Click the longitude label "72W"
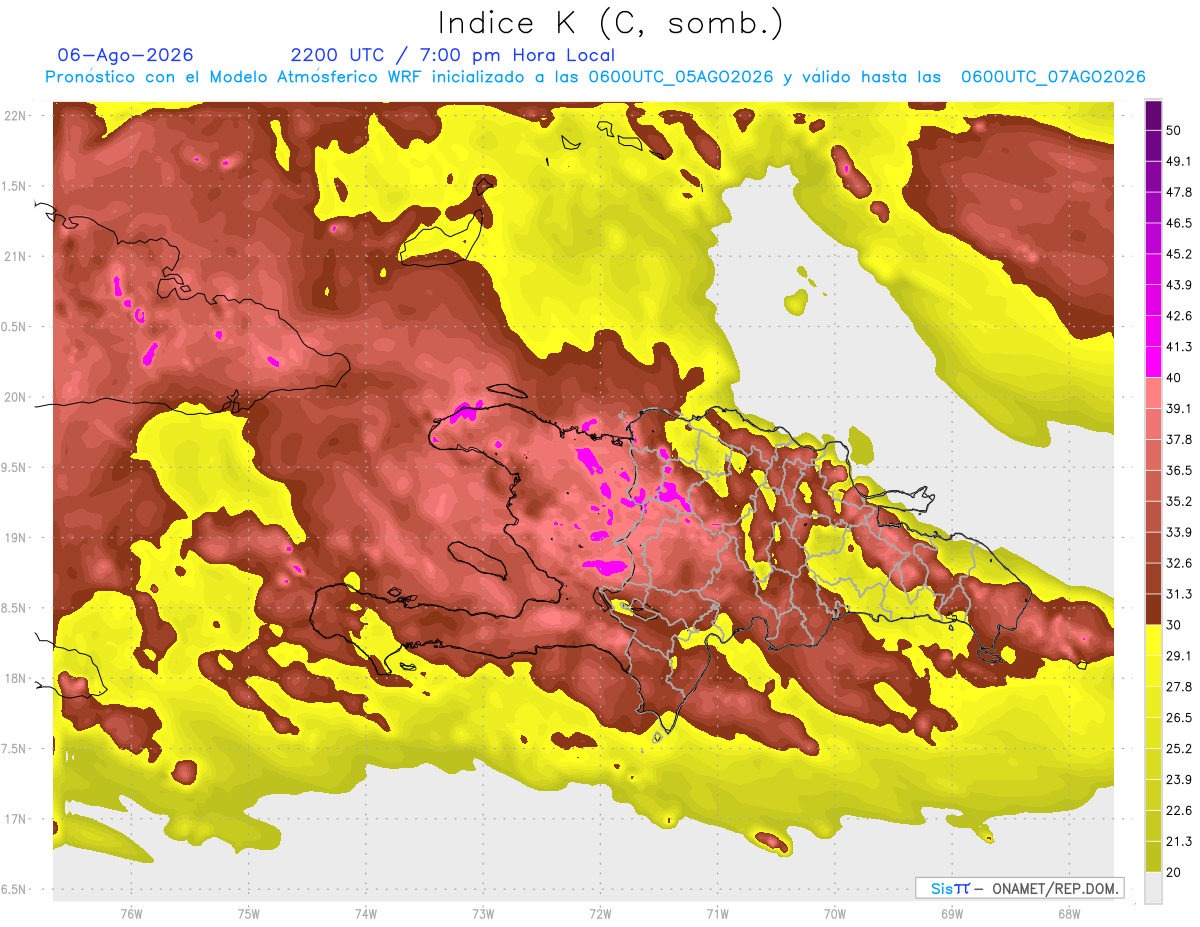 (600, 913)
